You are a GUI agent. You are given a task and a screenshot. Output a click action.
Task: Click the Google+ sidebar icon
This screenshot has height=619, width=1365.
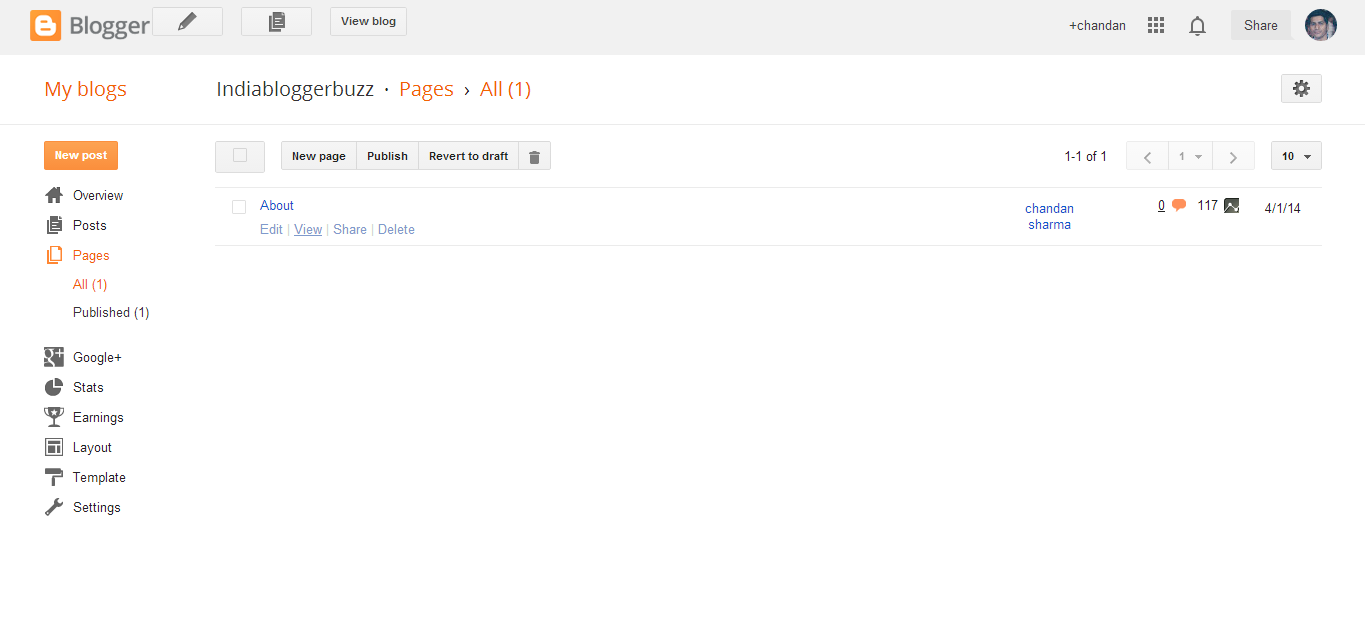click(54, 357)
